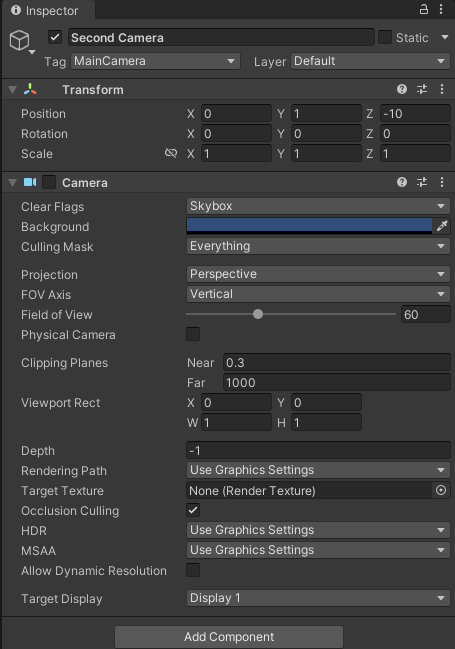Open the Clear Flags Skybox dropdown
Screen dimensions: 455x649
click(x=318, y=206)
